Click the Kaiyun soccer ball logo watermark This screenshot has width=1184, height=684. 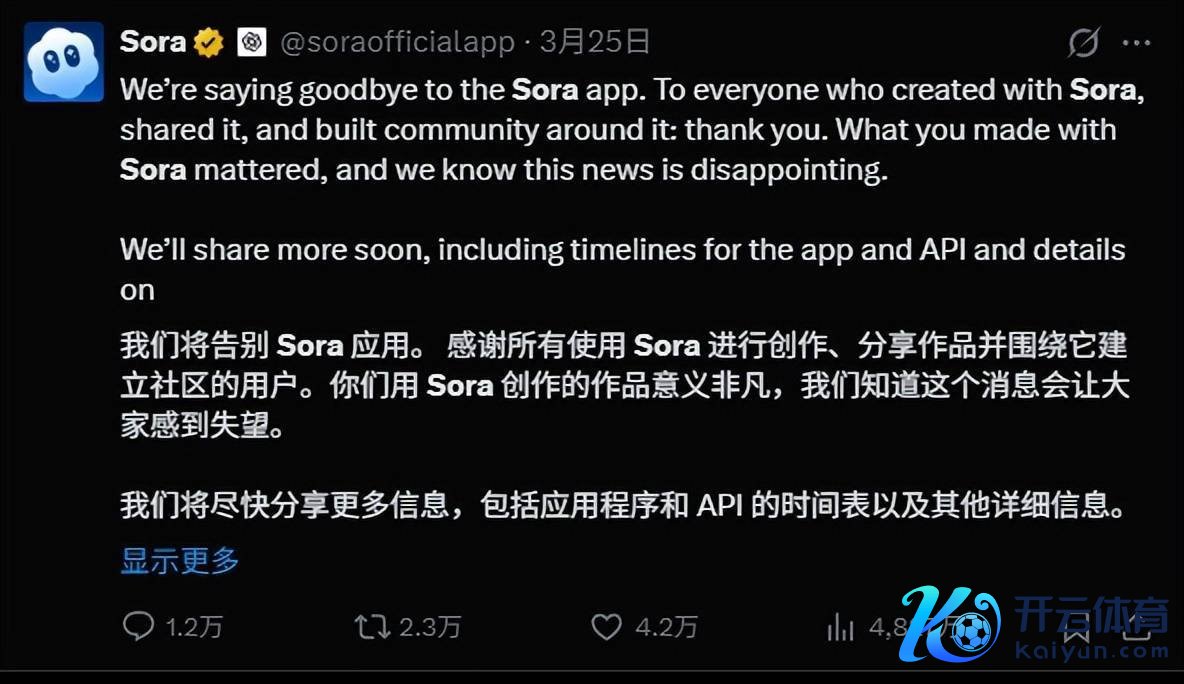click(x=952, y=624)
